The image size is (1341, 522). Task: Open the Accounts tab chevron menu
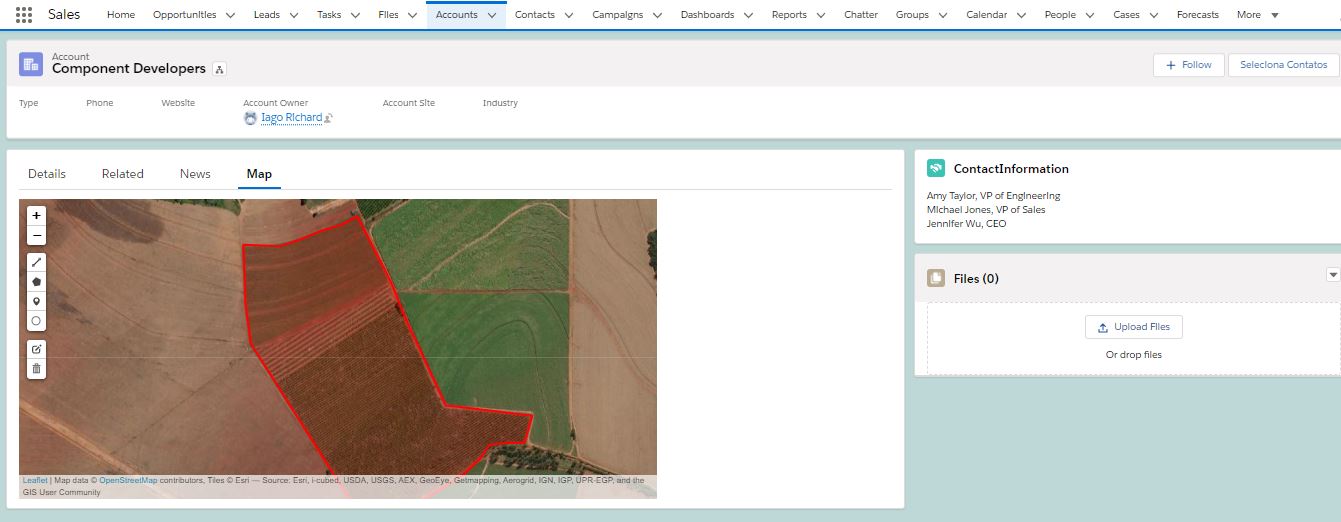pyautogui.click(x=492, y=15)
